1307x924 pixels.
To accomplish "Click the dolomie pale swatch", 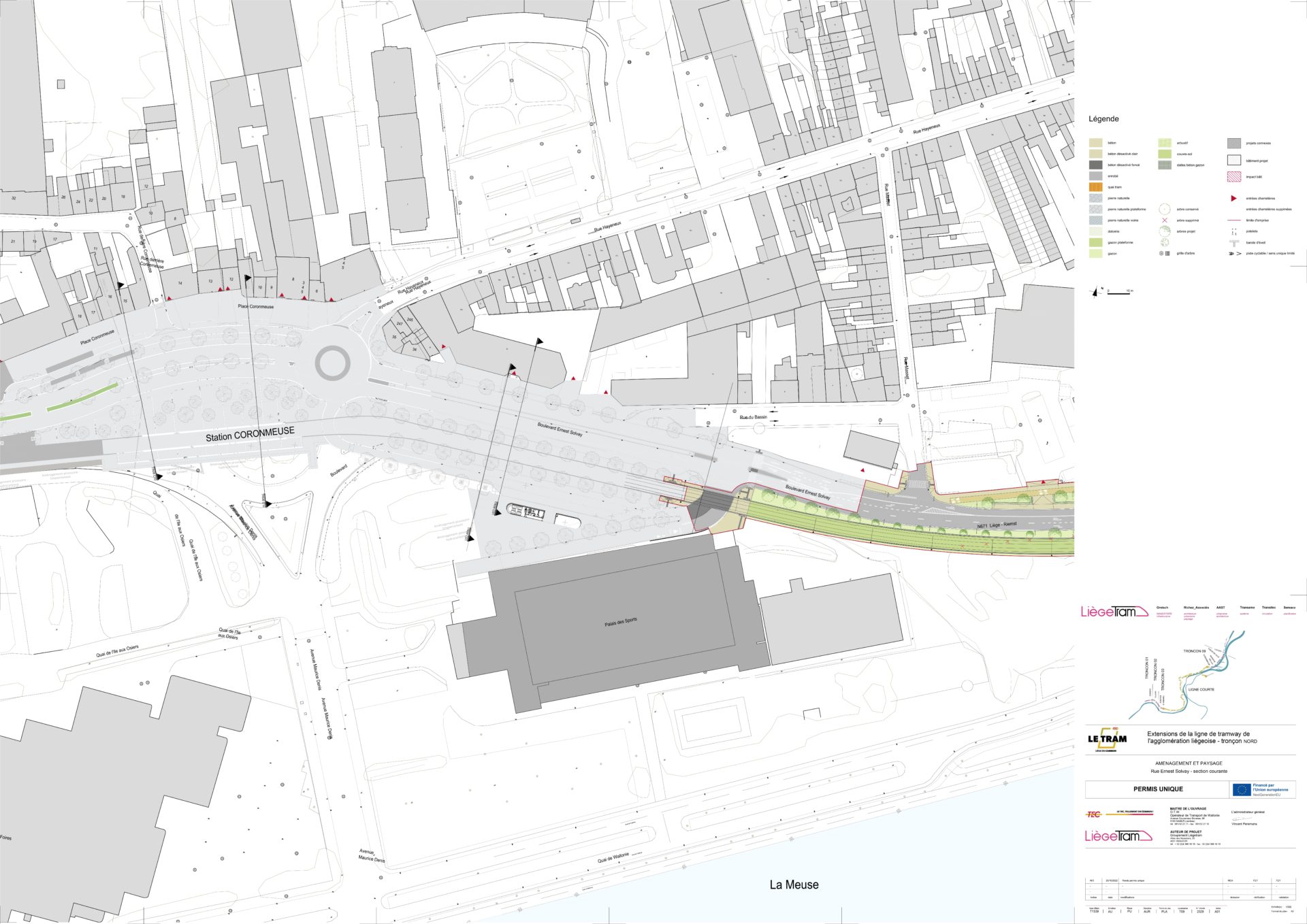I will 1095,231.
